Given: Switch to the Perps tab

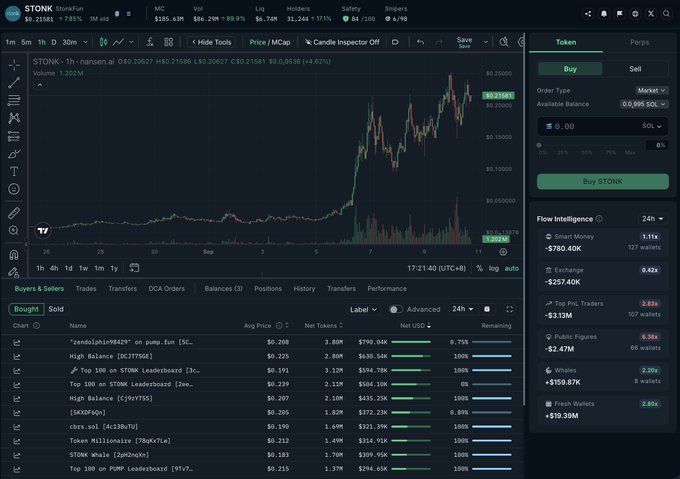Looking at the screenshot, I should click(639, 42).
